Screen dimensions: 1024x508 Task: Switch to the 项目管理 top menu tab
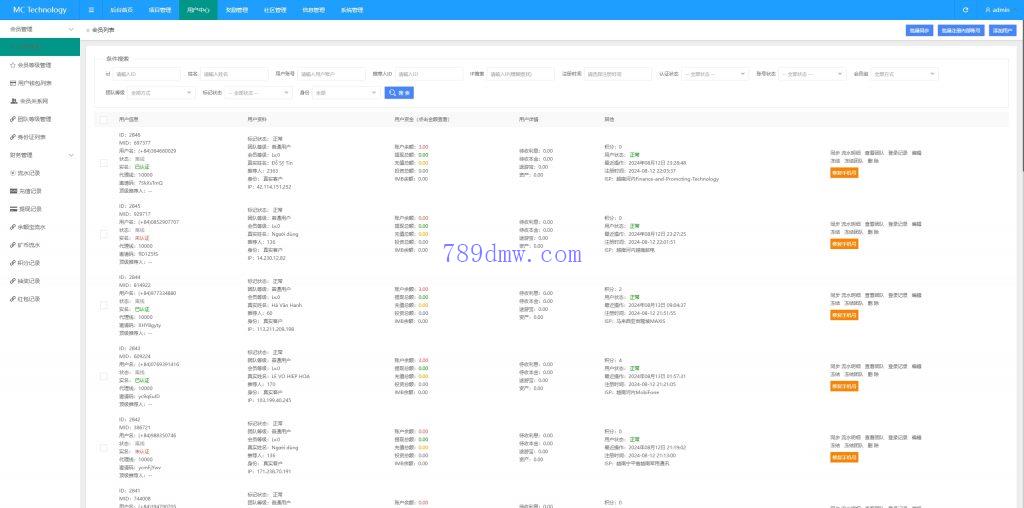pos(159,10)
